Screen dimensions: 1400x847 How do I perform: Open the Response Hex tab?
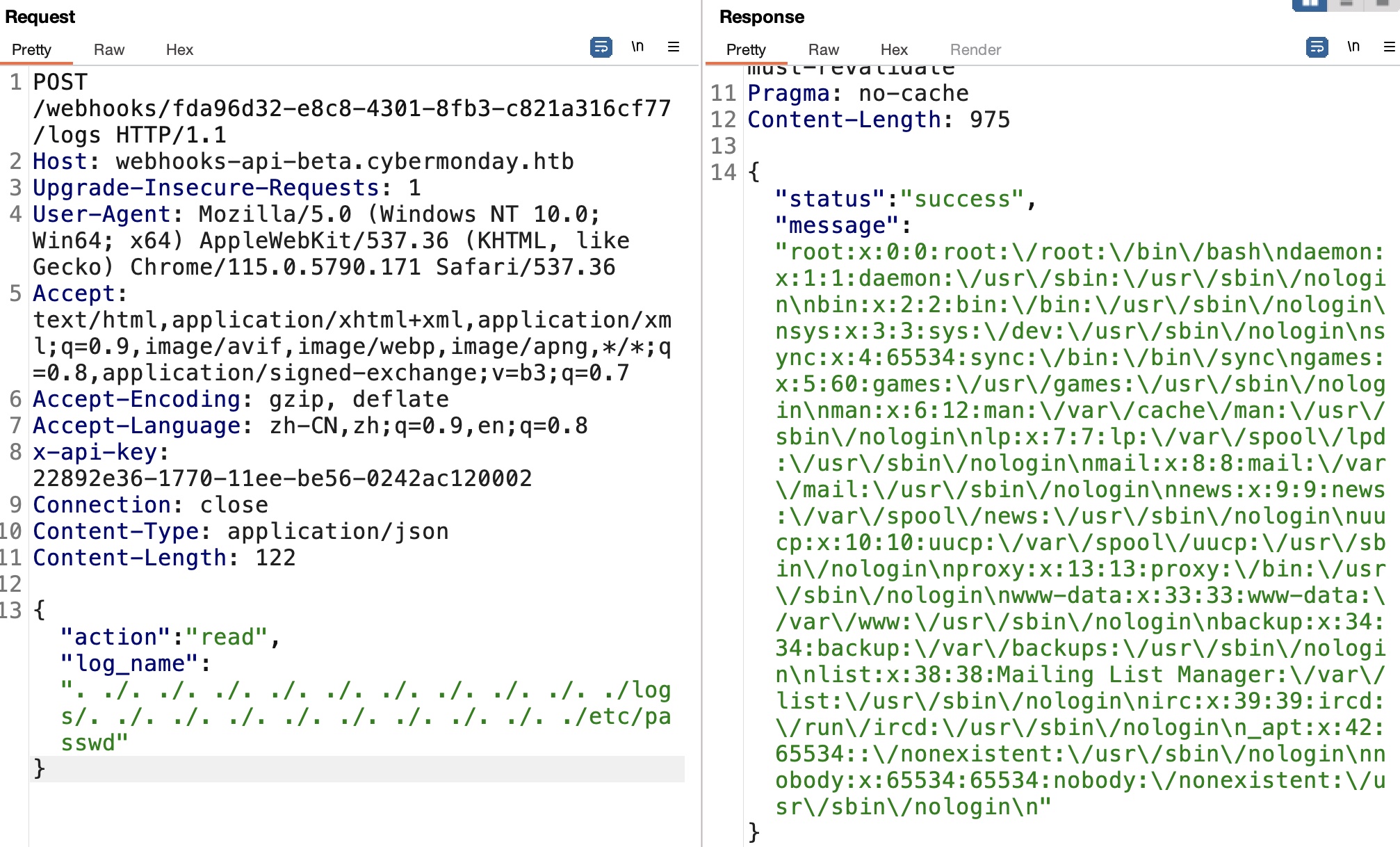(894, 49)
